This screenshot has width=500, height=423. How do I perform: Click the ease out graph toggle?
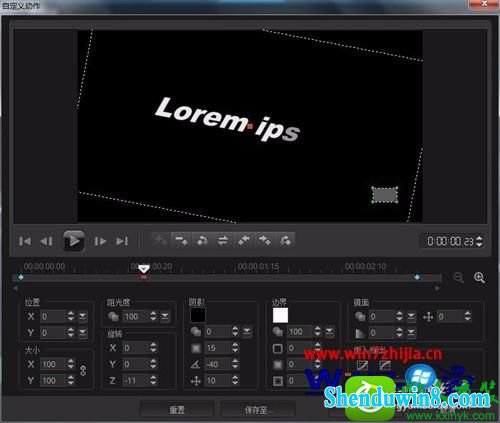tap(385, 365)
